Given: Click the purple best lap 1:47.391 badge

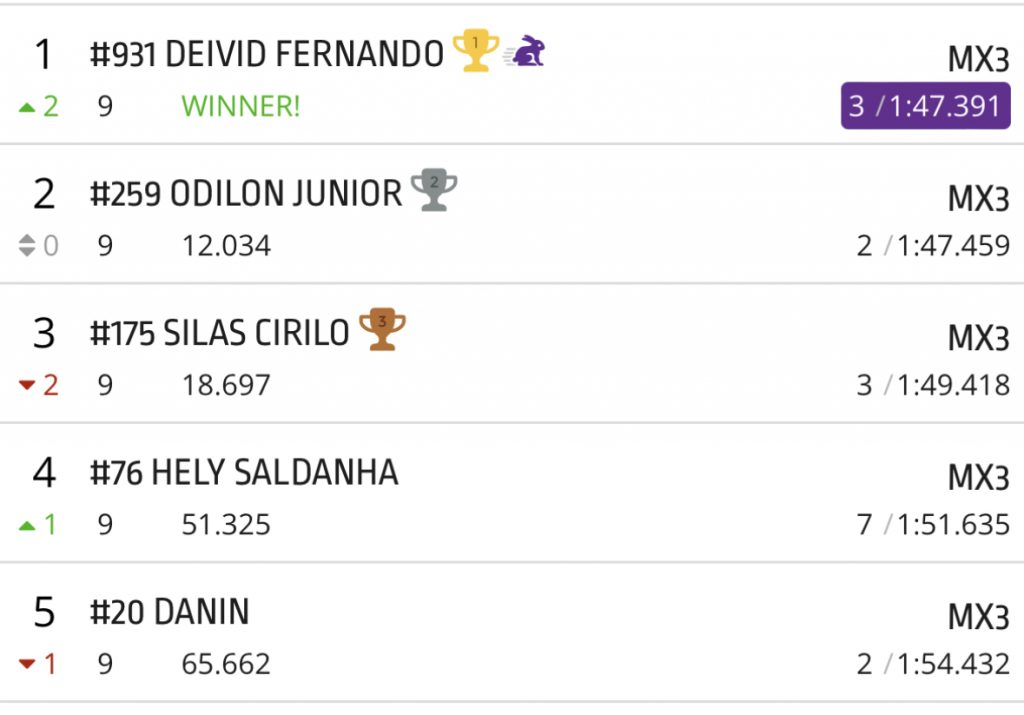Looking at the screenshot, I should [x=925, y=106].
